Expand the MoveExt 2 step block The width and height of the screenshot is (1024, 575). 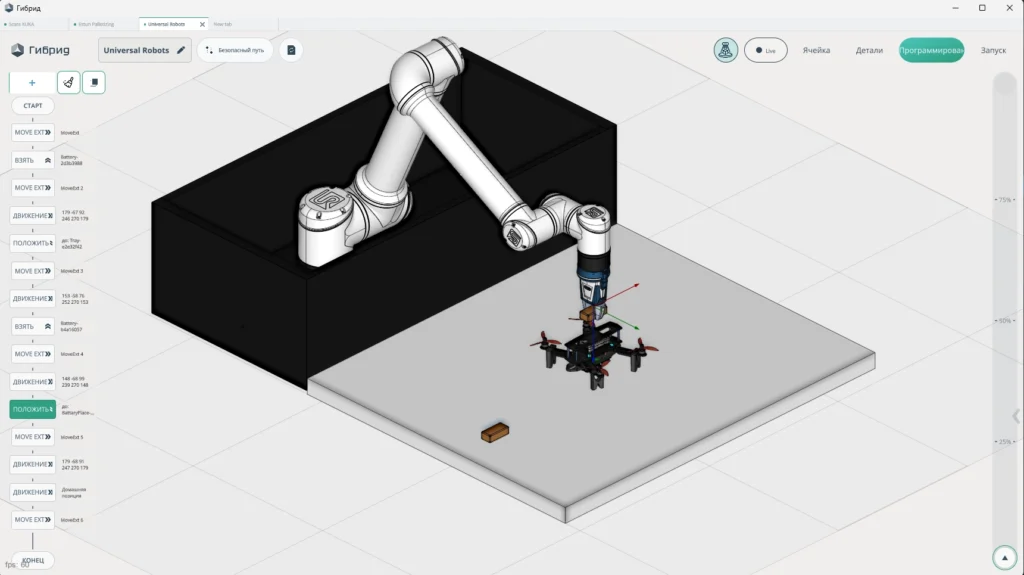(x=33, y=188)
